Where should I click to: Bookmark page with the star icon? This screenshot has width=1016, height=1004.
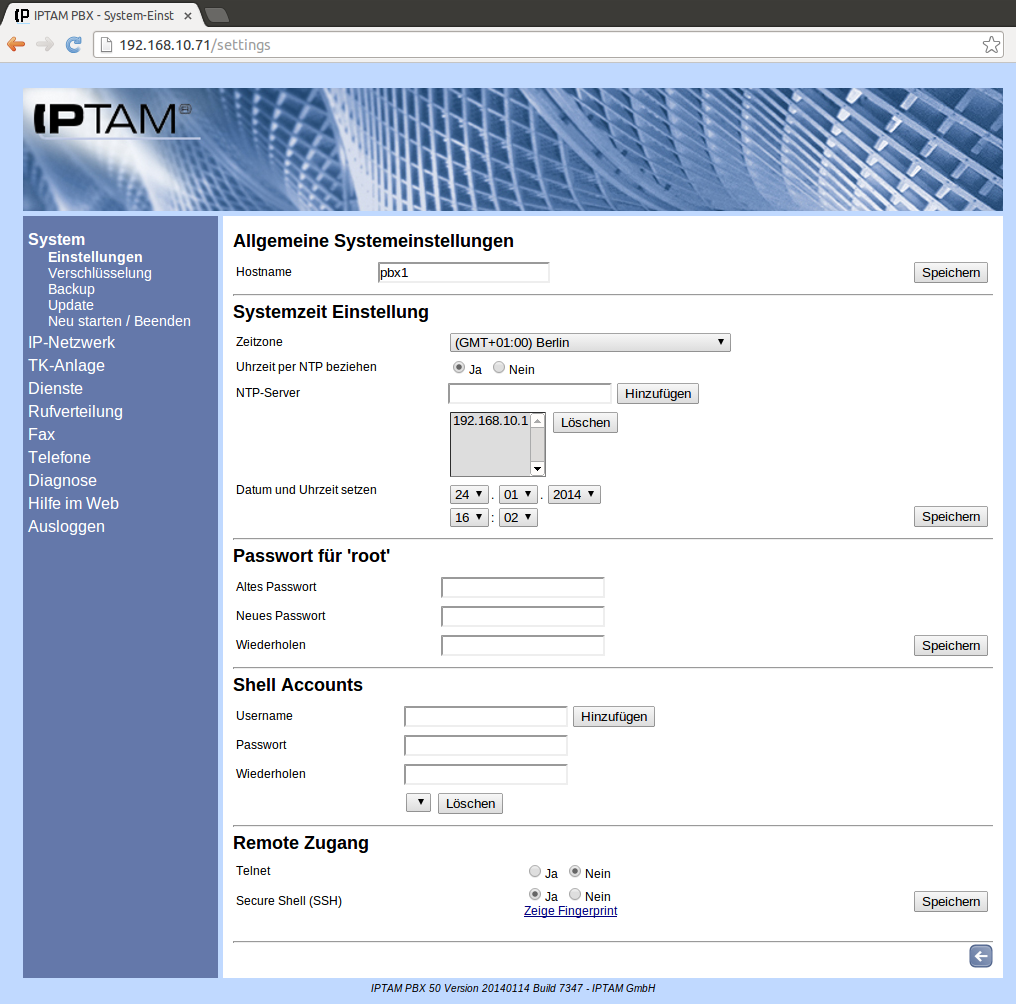tap(990, 44)
